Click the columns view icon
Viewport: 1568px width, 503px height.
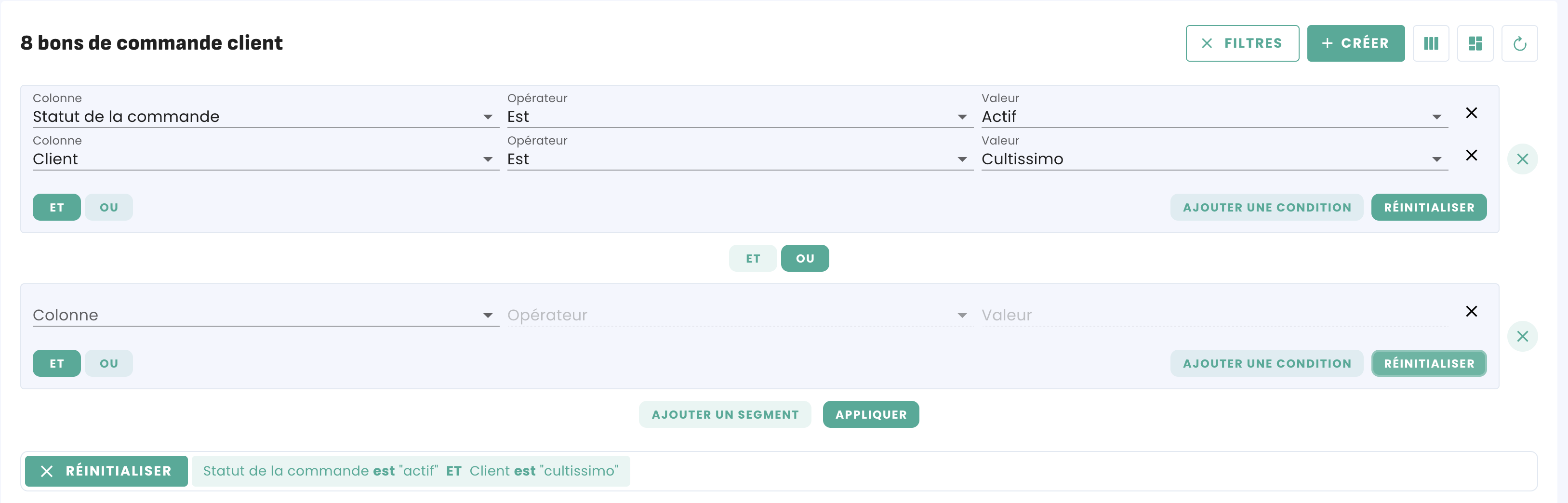tap(1431, 43)
